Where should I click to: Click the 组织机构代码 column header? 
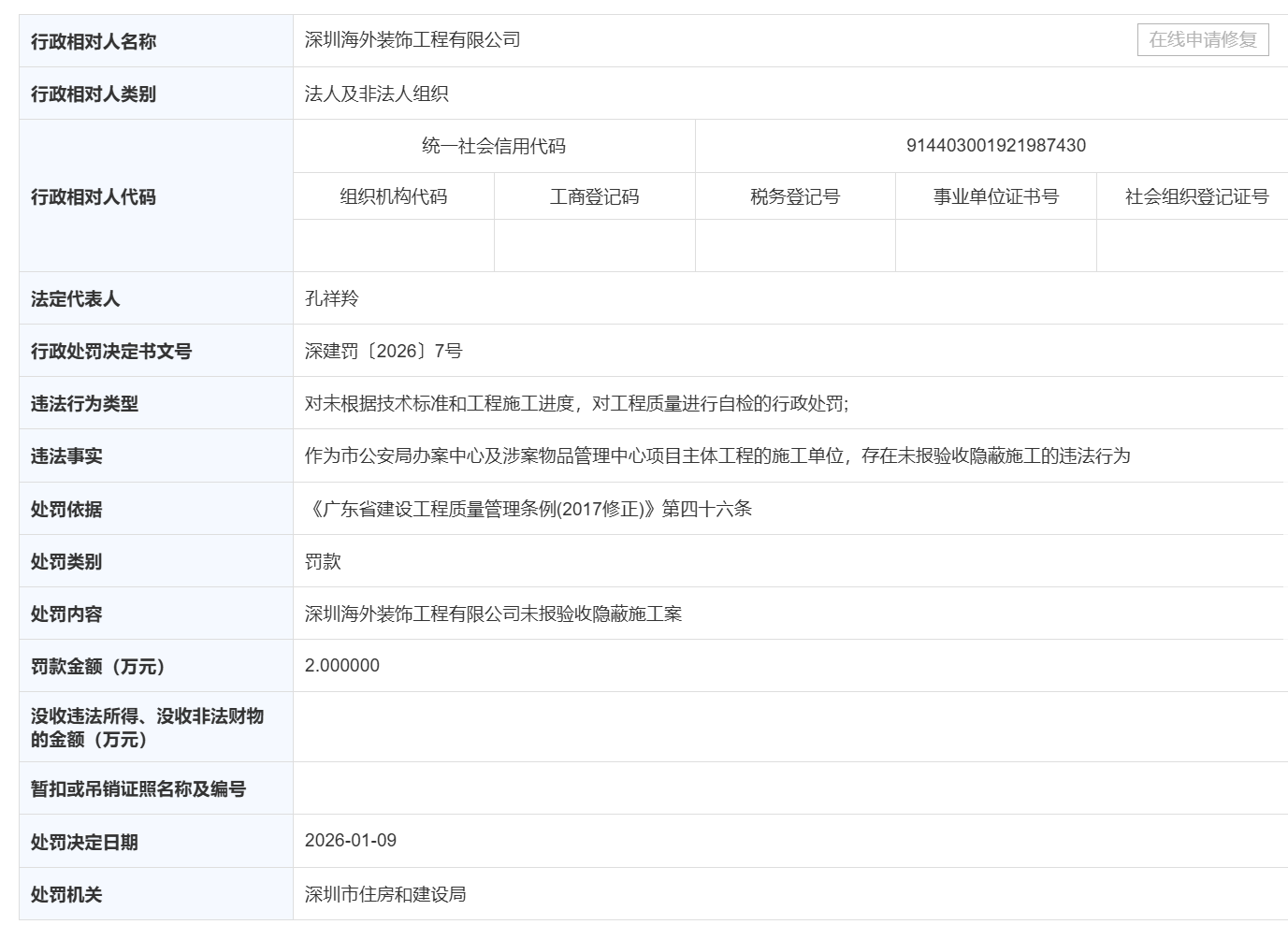coord(394,196)
